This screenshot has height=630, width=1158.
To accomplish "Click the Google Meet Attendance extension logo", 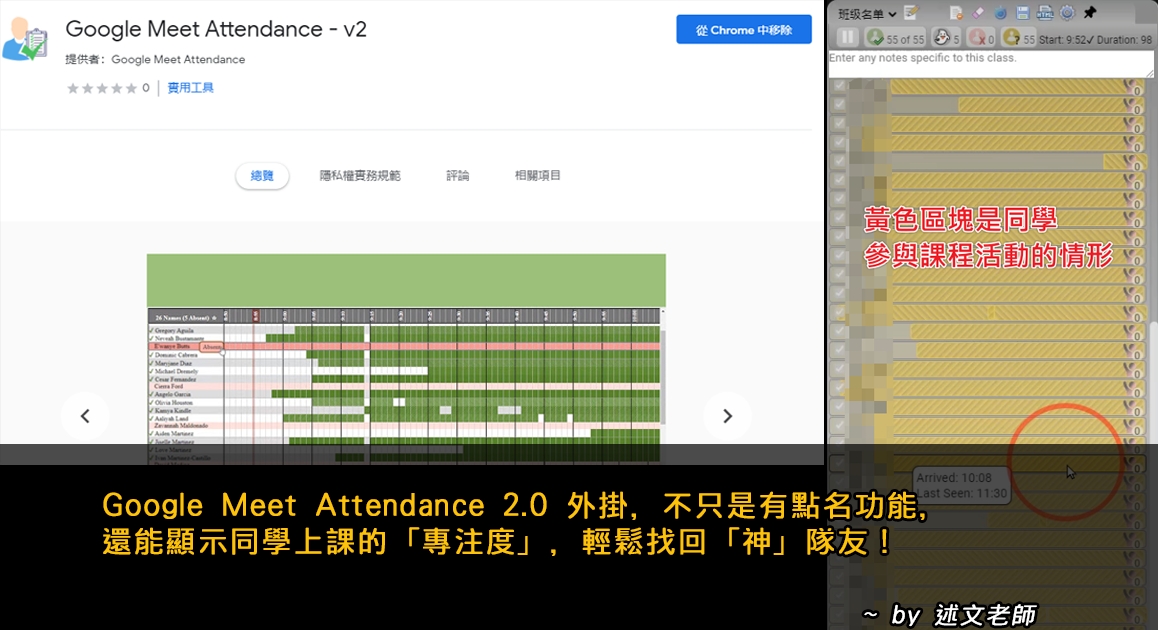I will coord(25,40).
